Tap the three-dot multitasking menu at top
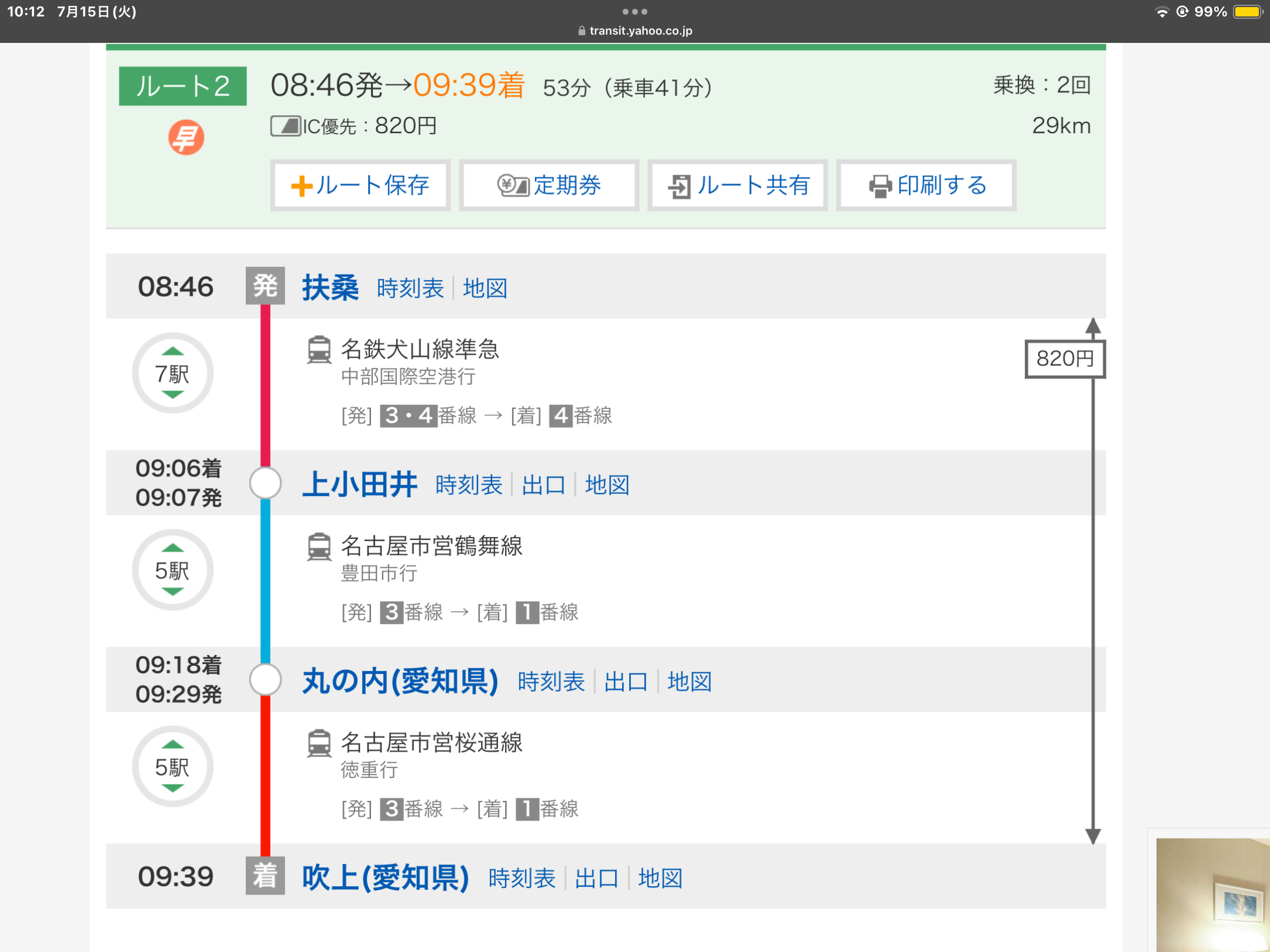 pyautogui.click(x=635, y=11)
